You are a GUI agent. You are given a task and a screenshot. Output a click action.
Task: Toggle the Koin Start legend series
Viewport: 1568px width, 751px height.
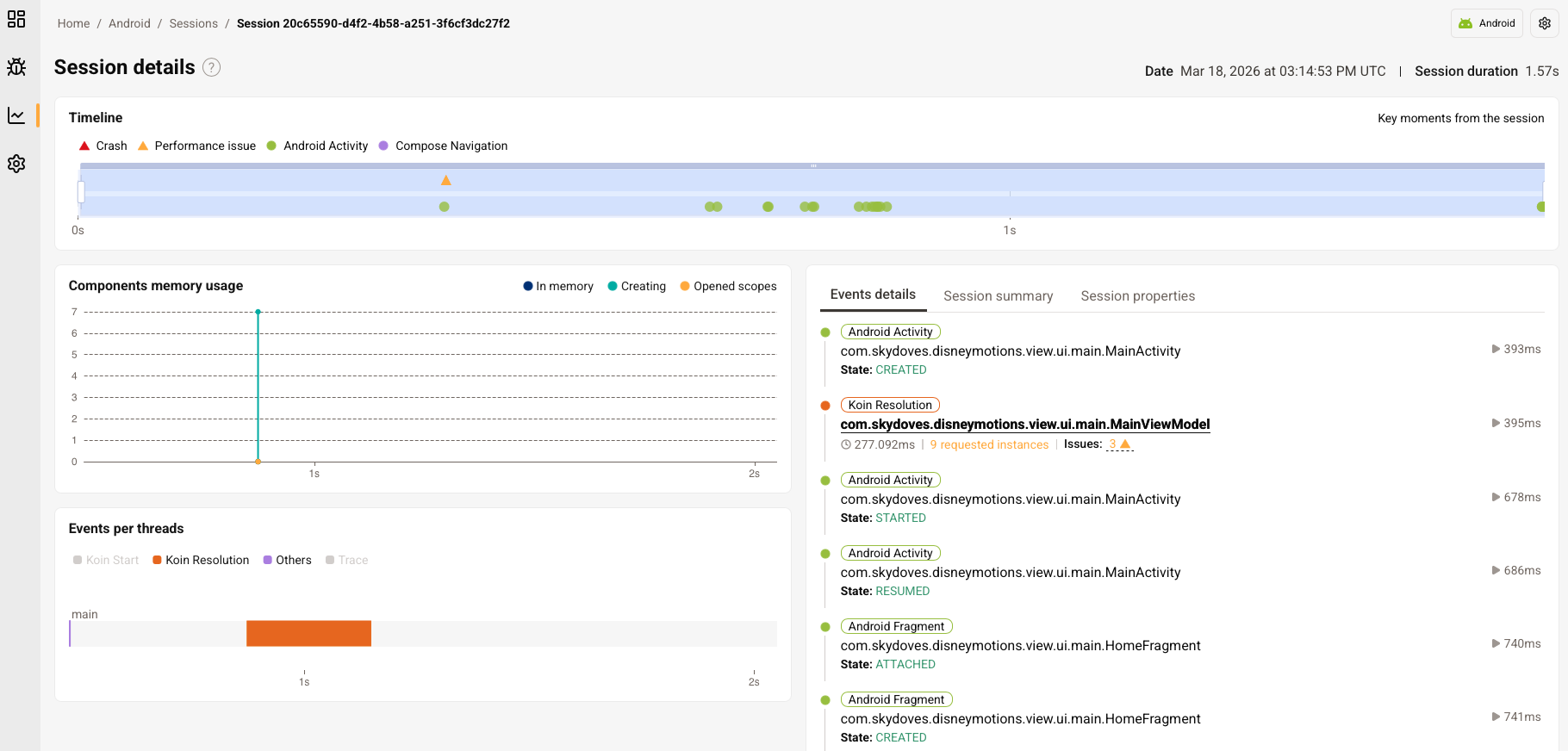(x=106, y=560)
